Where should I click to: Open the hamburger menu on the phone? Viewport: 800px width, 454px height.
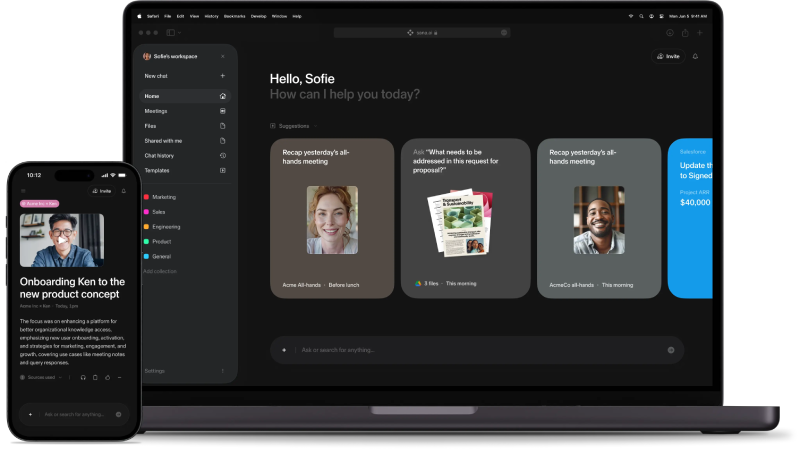pos(23,191)
